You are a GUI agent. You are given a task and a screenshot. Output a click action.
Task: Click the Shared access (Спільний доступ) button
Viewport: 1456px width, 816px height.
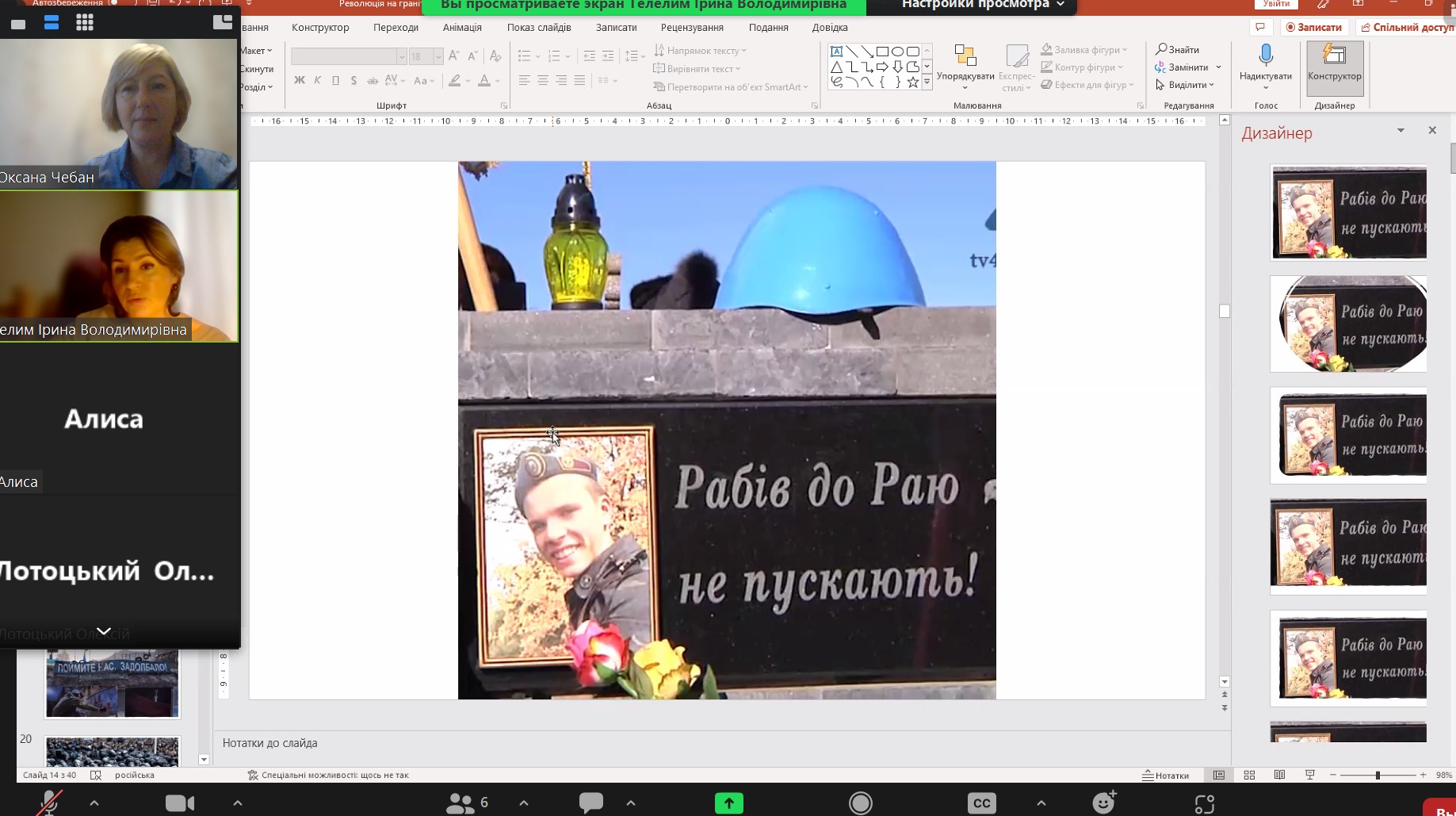(1408, 27)
